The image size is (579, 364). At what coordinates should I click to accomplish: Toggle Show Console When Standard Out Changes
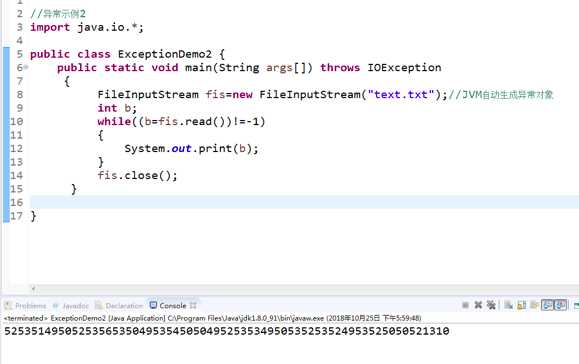(x=548, y=305)
